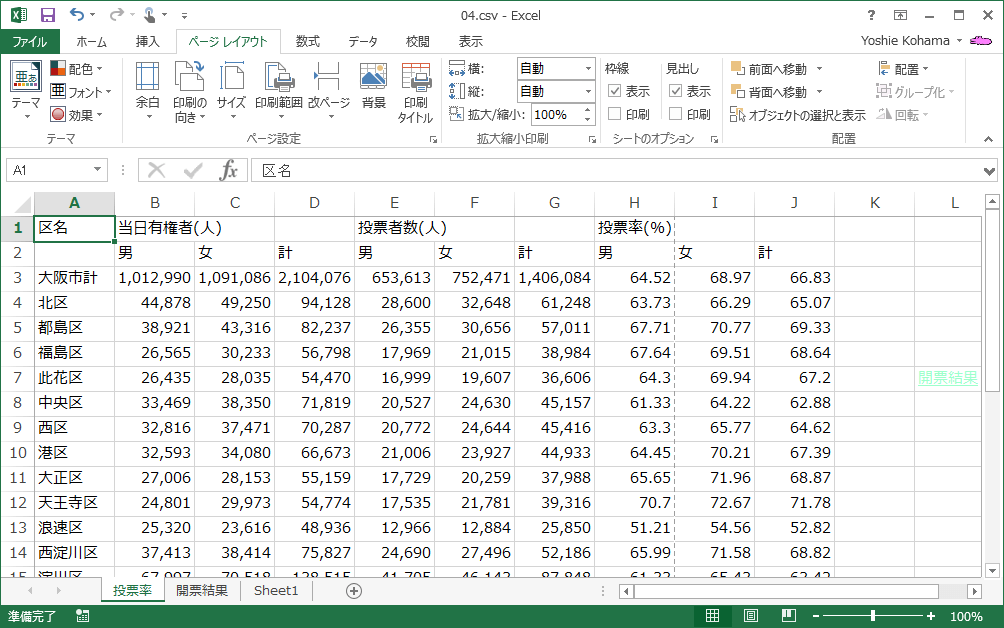Expand the formula bar chevron
1004x628 pixels.
[x=990, y=171]
